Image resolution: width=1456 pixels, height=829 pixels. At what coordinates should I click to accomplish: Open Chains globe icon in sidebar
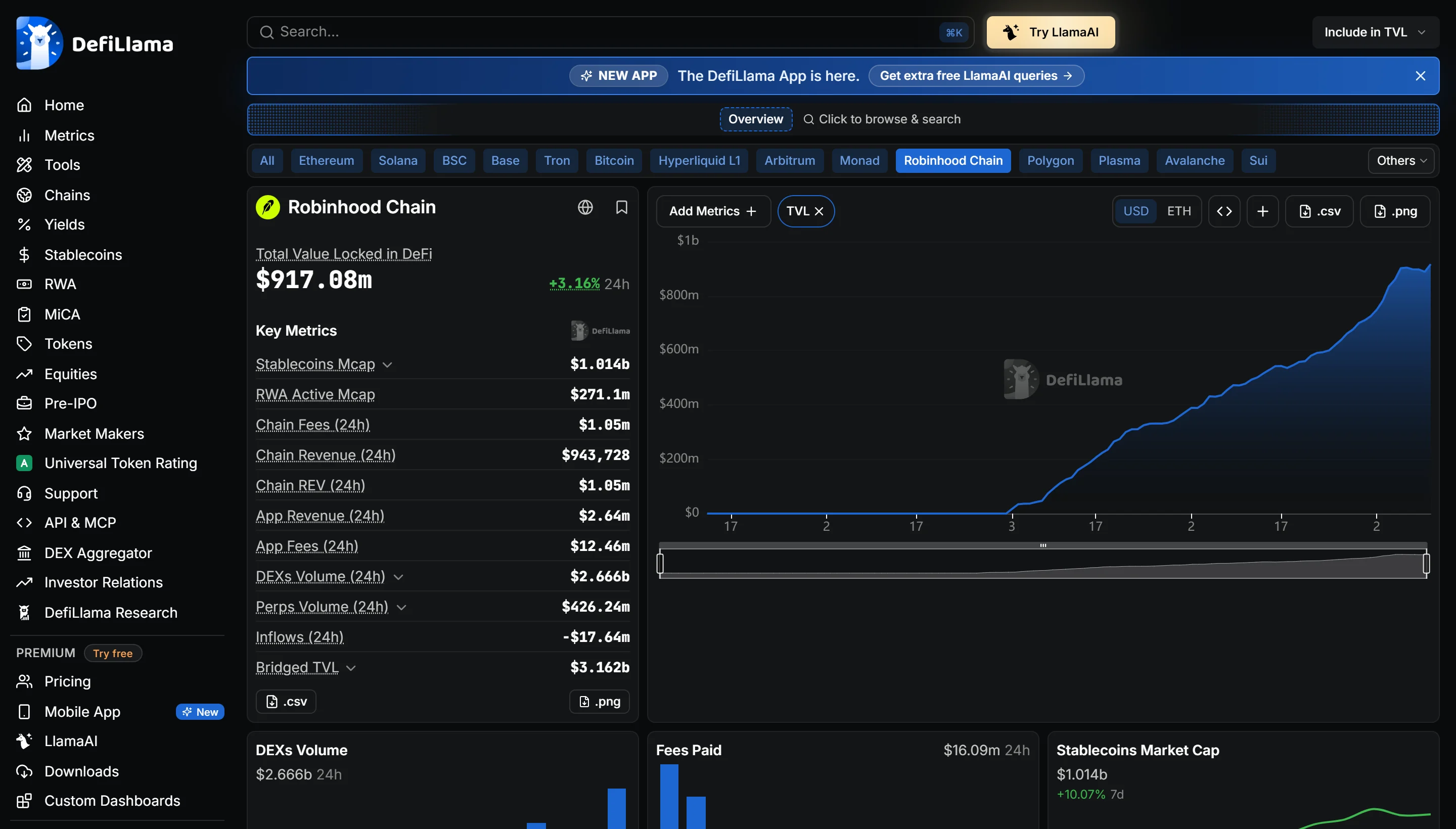tap(24, 195)
